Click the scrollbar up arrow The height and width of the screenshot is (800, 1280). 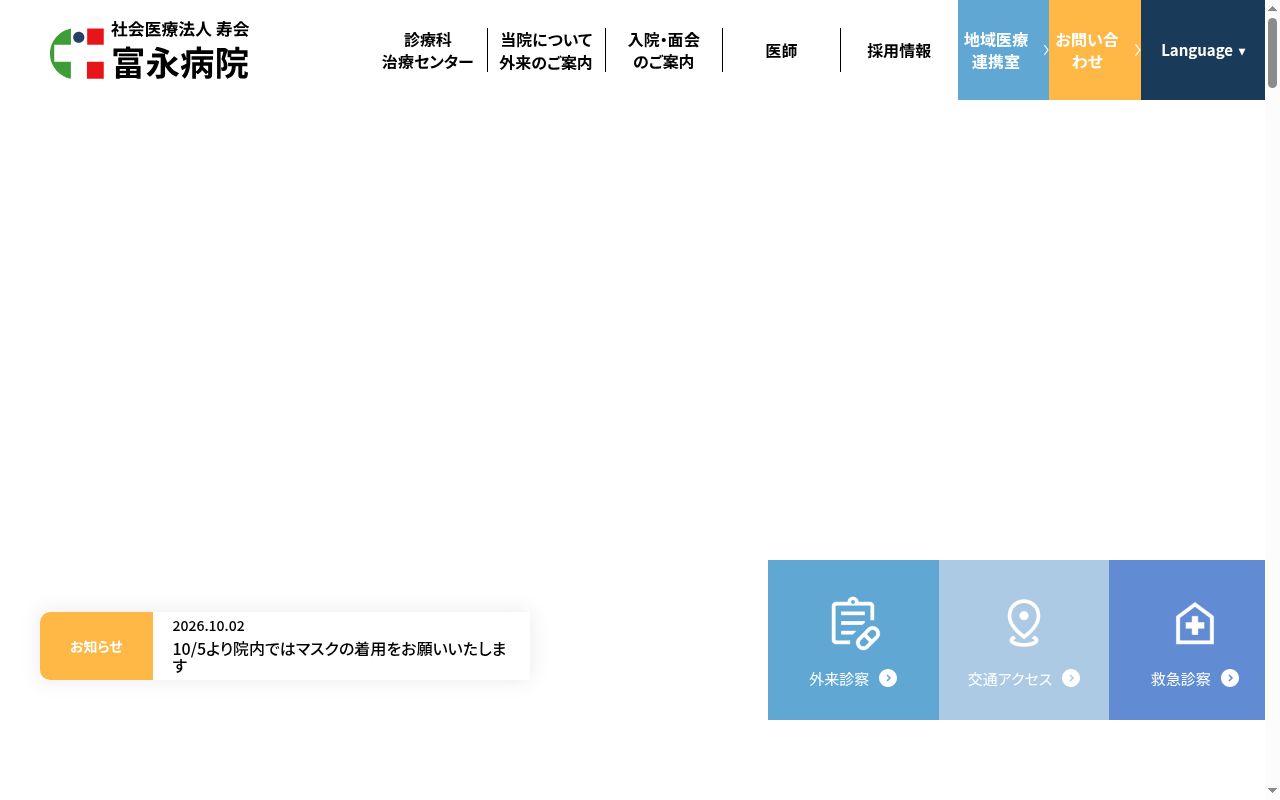(1272, 8)
